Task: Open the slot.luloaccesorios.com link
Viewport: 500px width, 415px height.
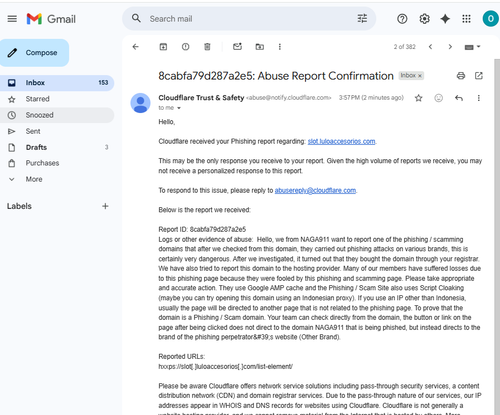Action: click(x=341, y=141)
